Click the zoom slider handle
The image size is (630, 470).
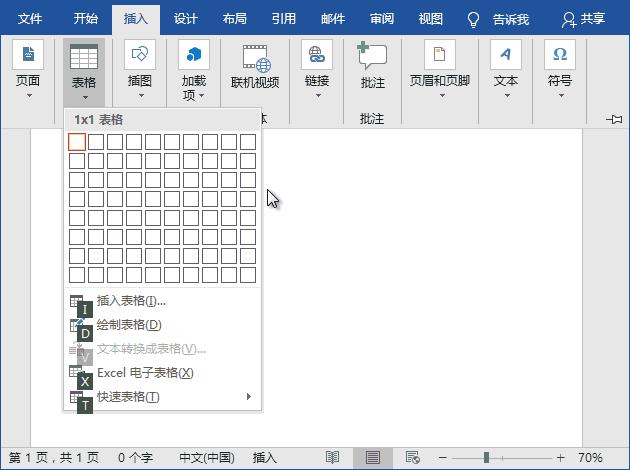click(x=487, y=458)
